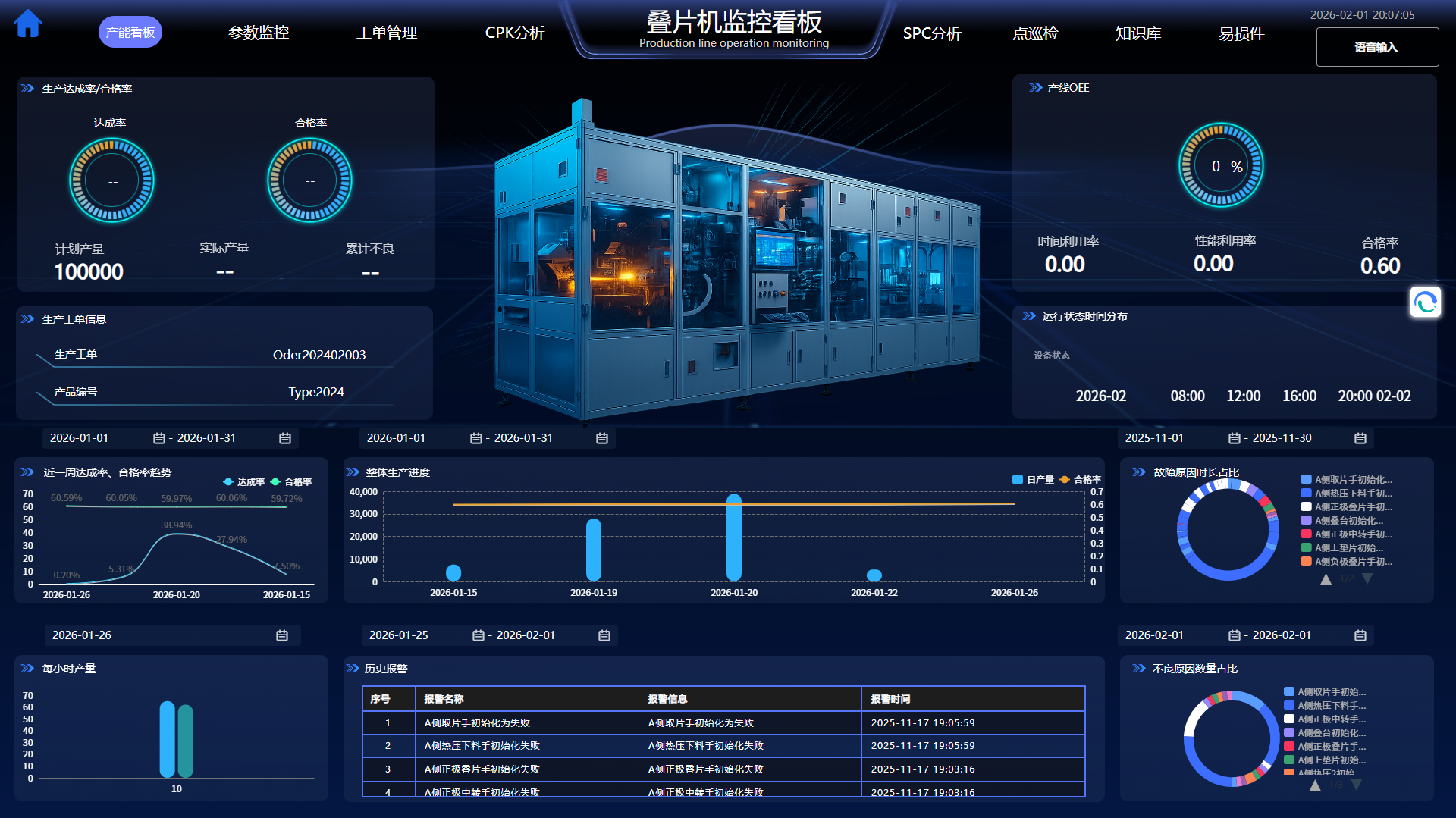Click the 达成率 gauge
This screenshot has width=1456, height=818.
tap(111, 180)
